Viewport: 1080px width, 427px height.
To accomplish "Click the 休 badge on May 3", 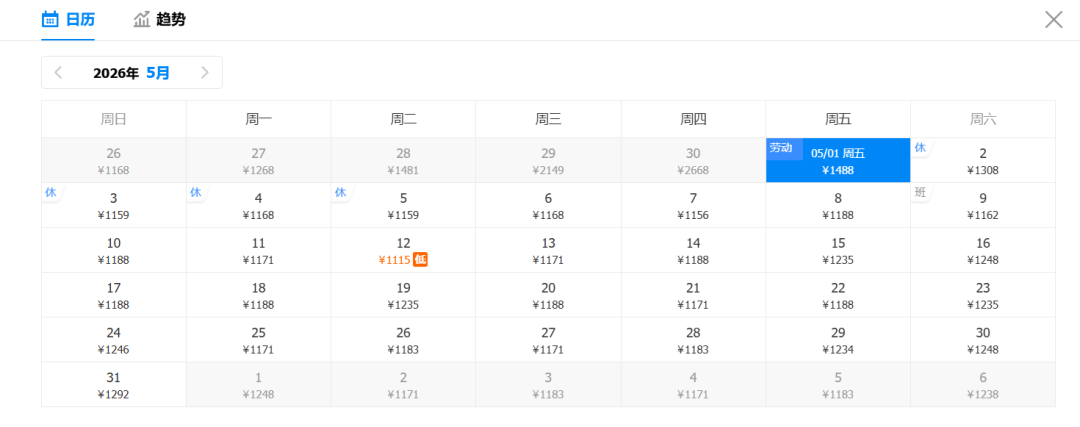I will (51, 192).
